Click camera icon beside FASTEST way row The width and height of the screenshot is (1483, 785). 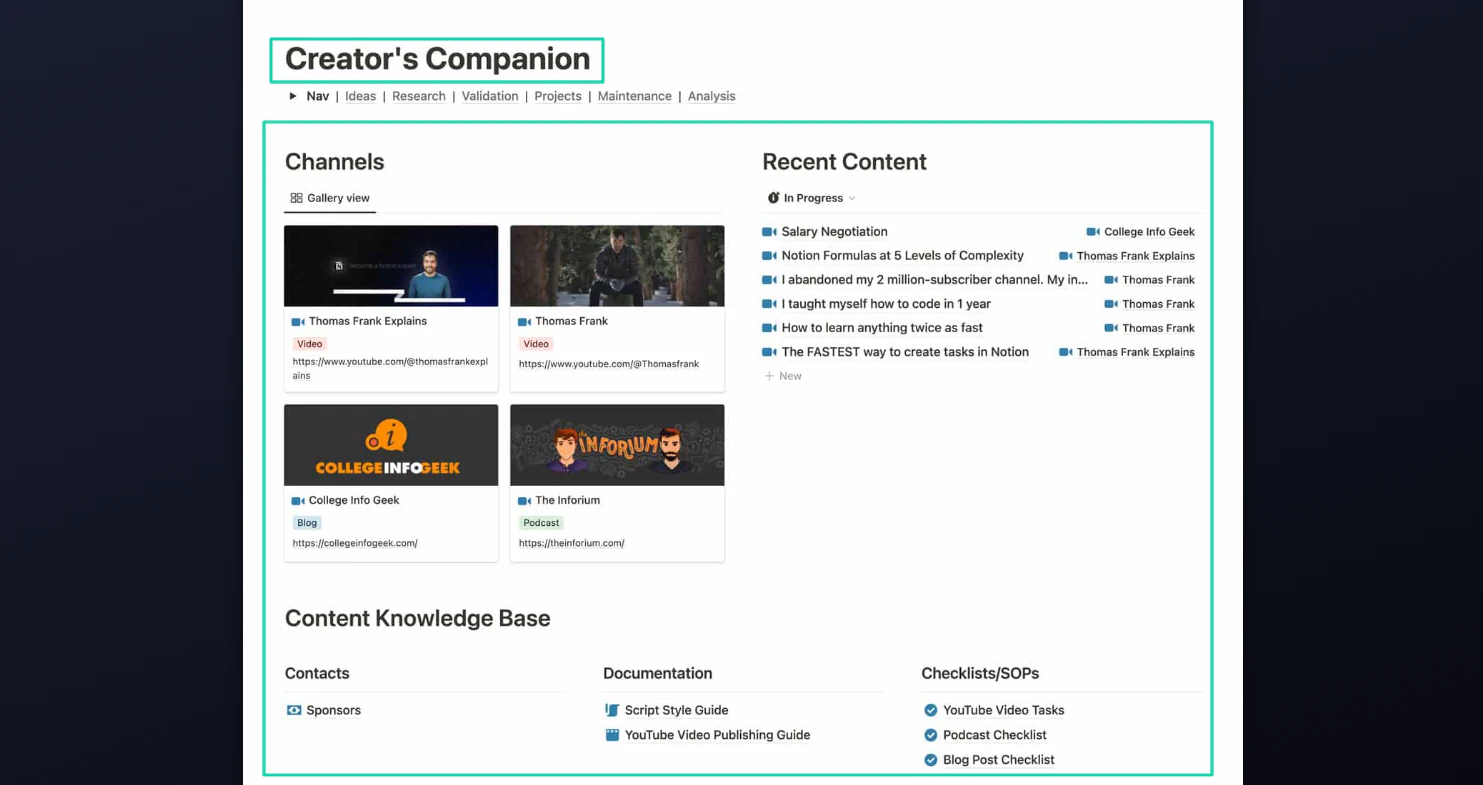tap(769, 352)
